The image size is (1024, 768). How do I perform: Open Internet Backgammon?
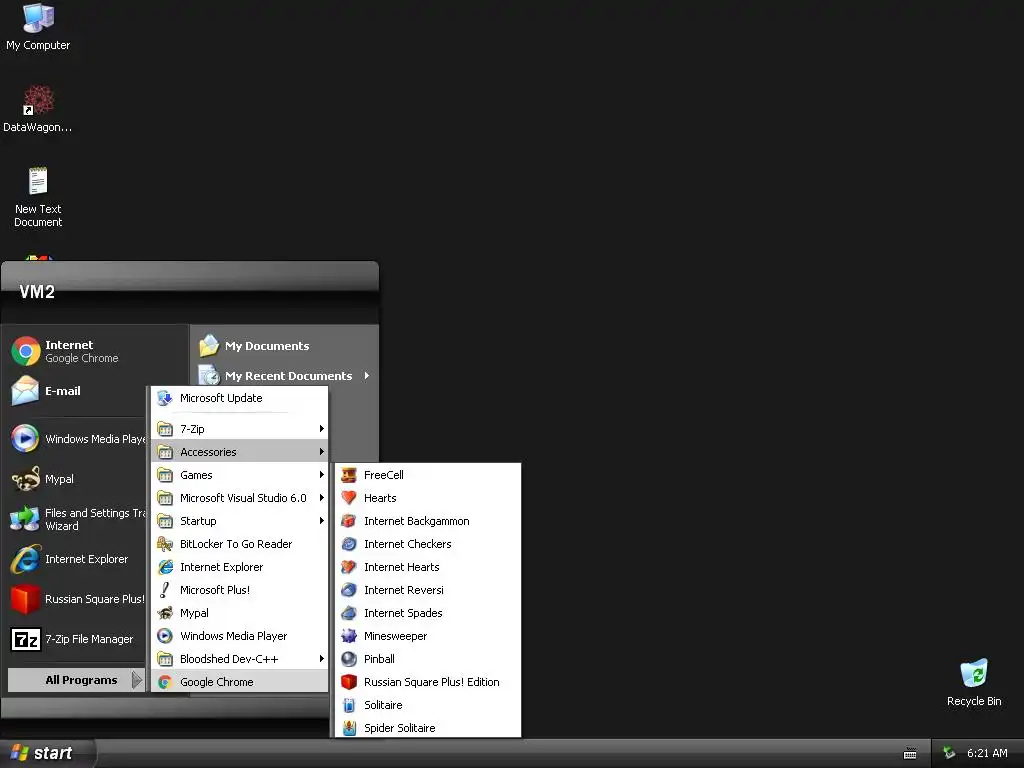tap(428, 521)
